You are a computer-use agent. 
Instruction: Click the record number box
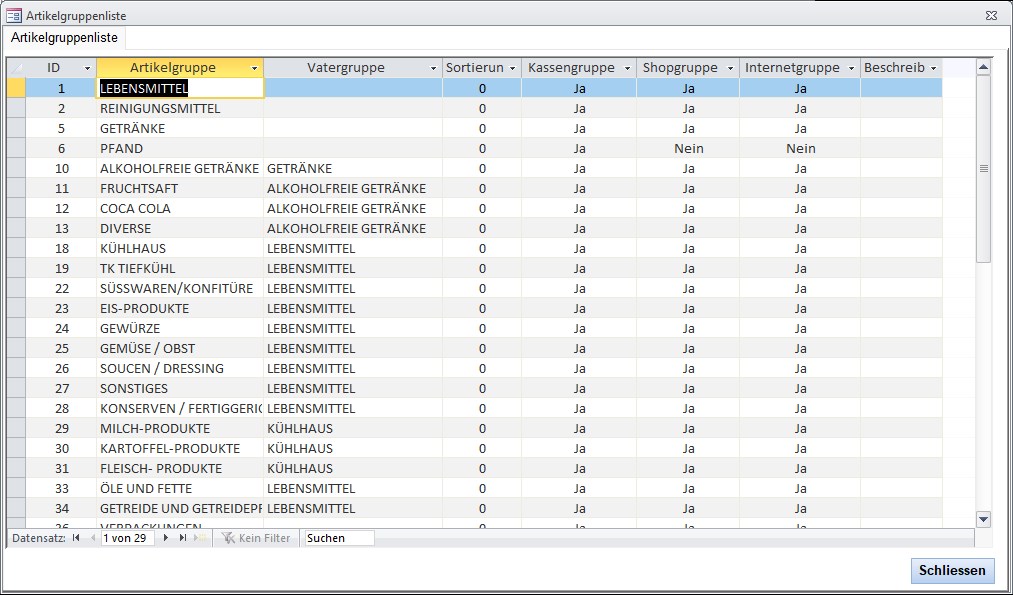click(128, 538)
